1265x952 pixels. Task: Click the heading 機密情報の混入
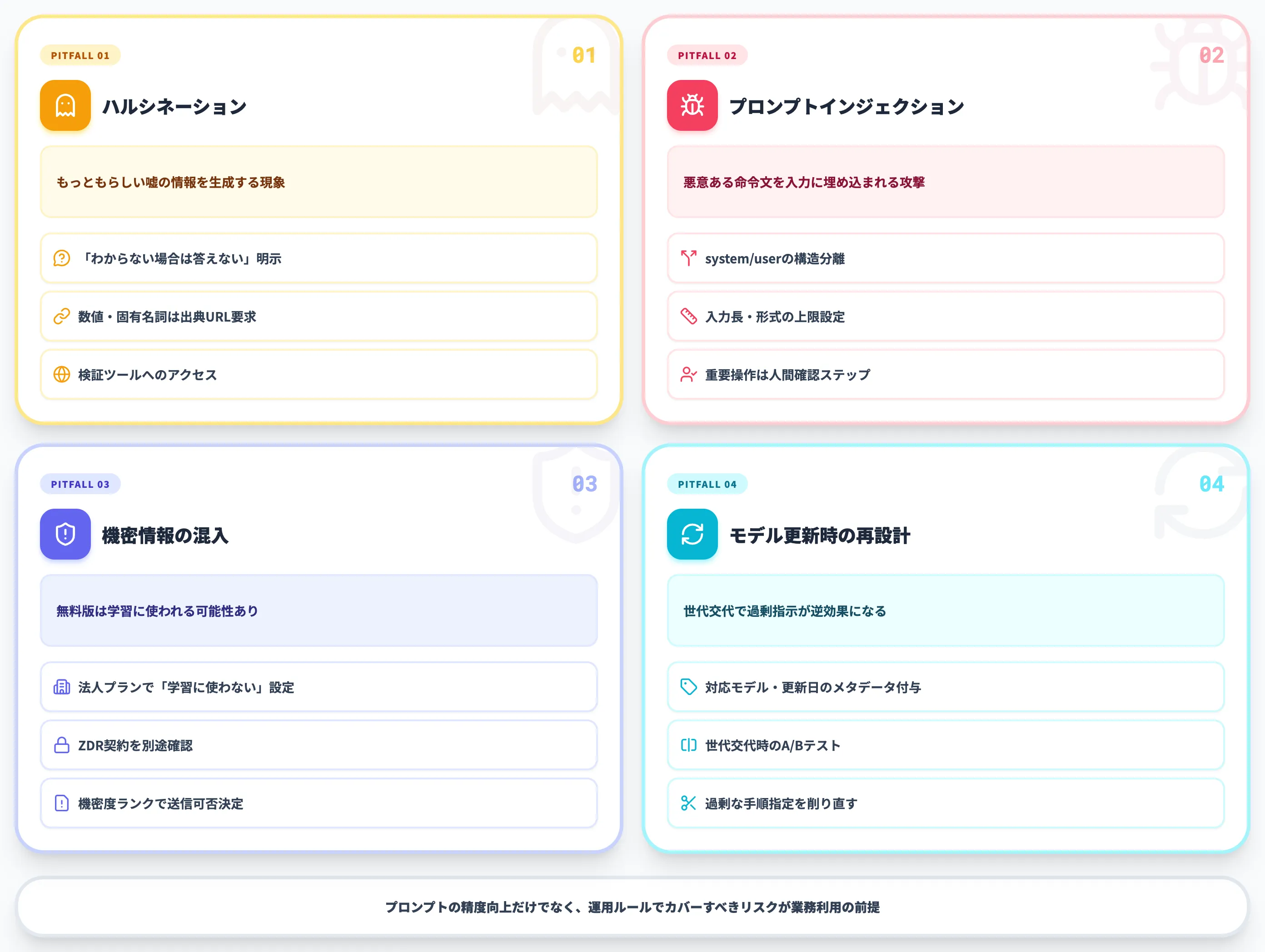pos(165,535)
